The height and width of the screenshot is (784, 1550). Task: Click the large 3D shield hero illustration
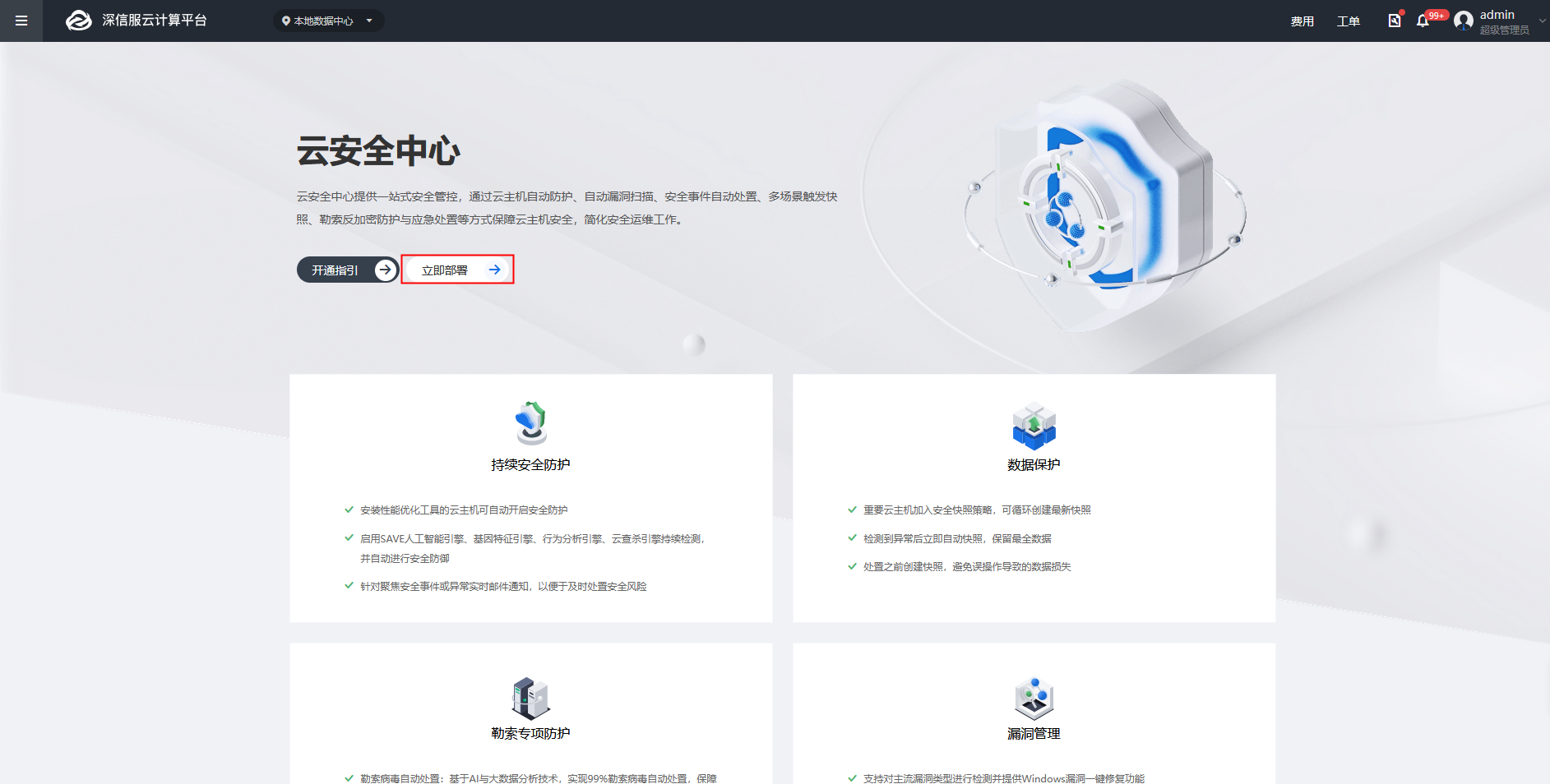point(1106,205)
